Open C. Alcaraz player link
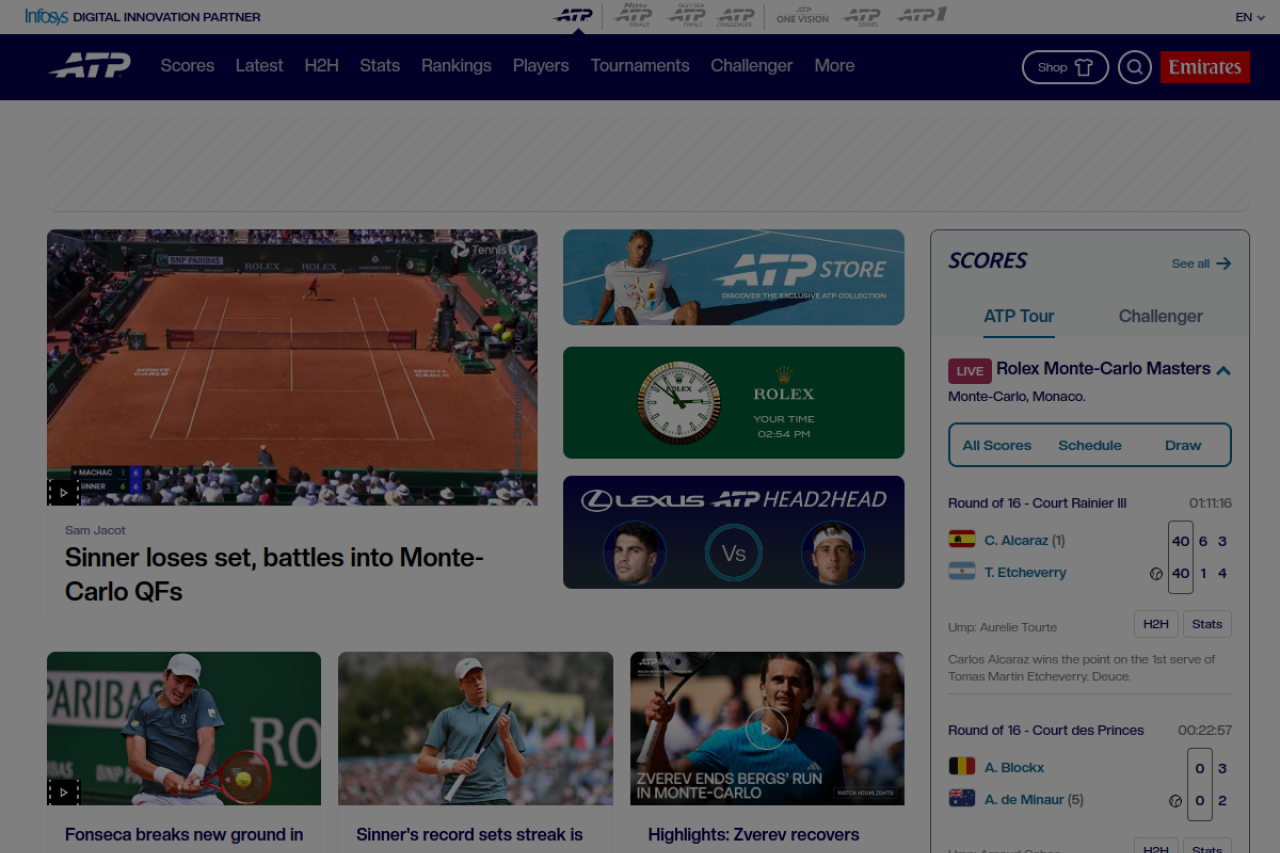Screen dimensions: 1280x853 coord(1016,540)
